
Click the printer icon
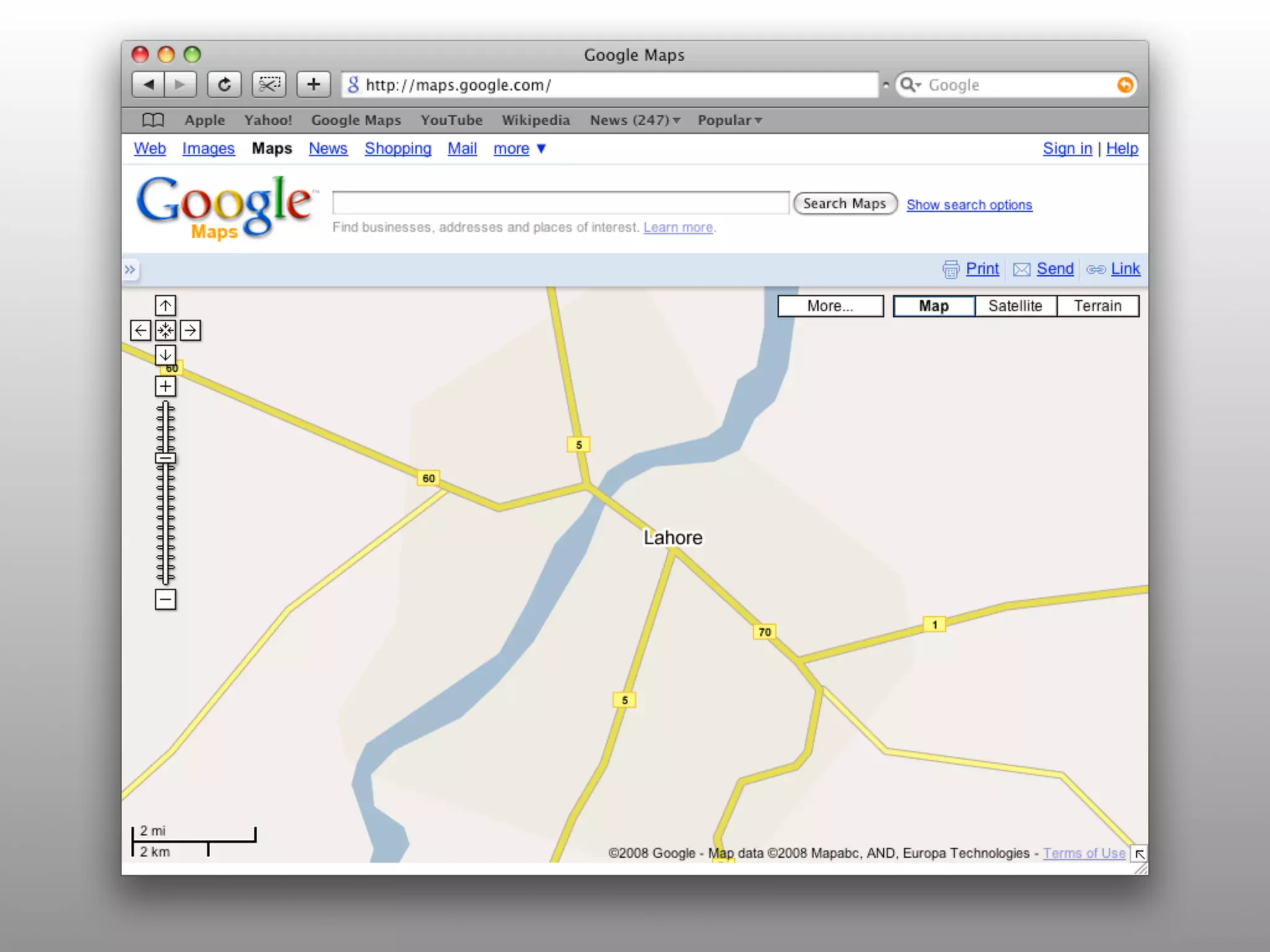(x=951, y=269)
